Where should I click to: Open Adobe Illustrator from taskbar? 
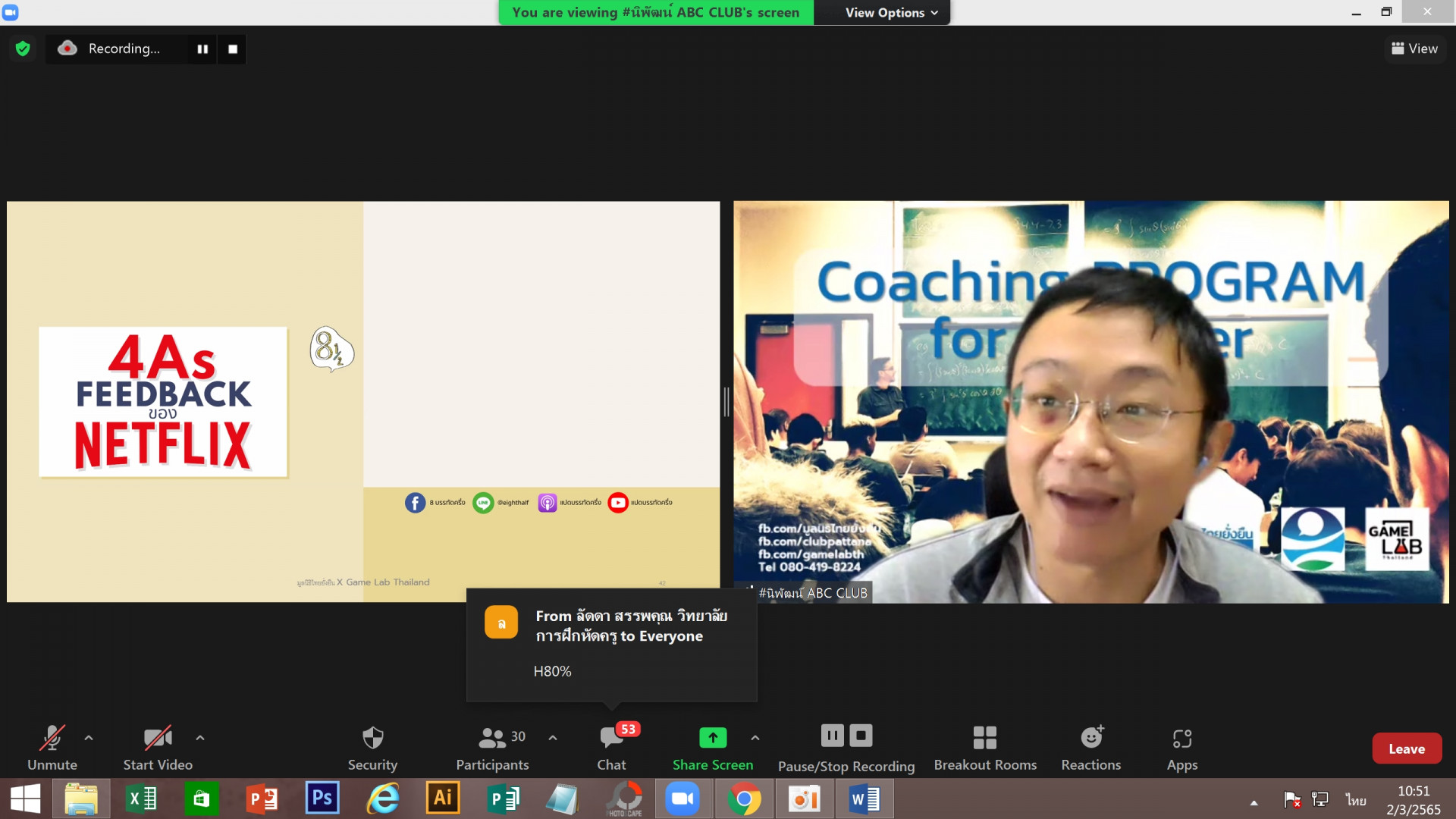(443, 799)
